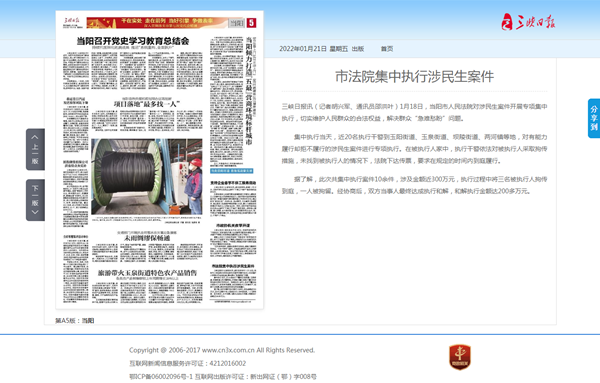
Task: Open article 当阳召开党史学习教育总结会 on newspaper page
Action: [133, 41]
